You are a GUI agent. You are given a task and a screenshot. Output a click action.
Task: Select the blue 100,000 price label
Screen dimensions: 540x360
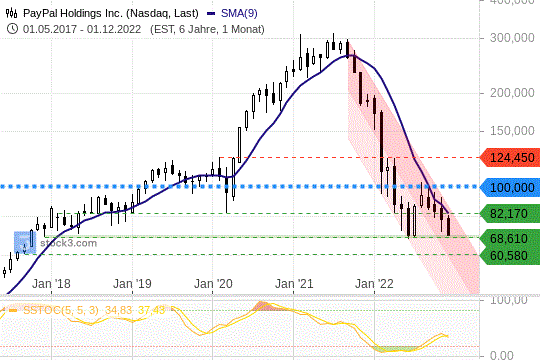[x=510, y=187]
